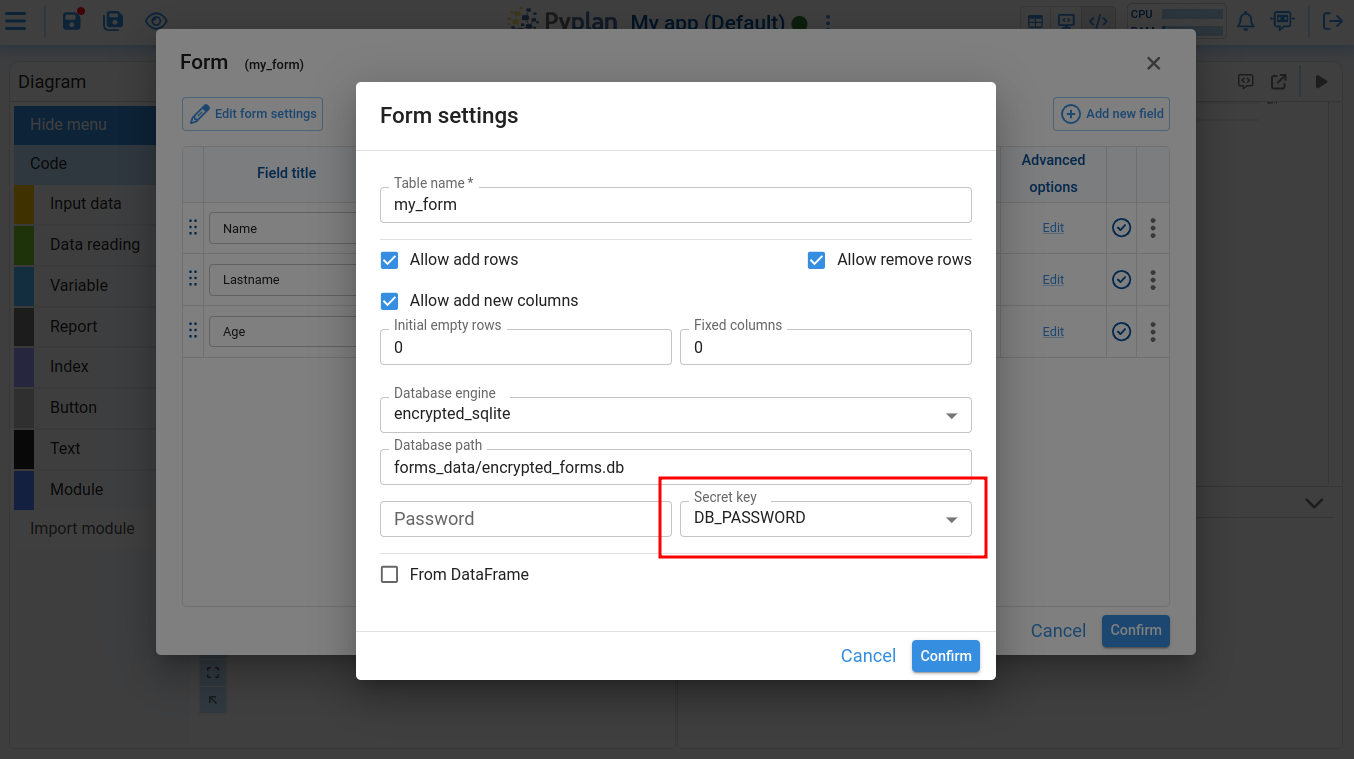1354x759 pixels.
Task: Confirm the Form settings dialog
Action: pyautogui.click(x=945, y=656)
